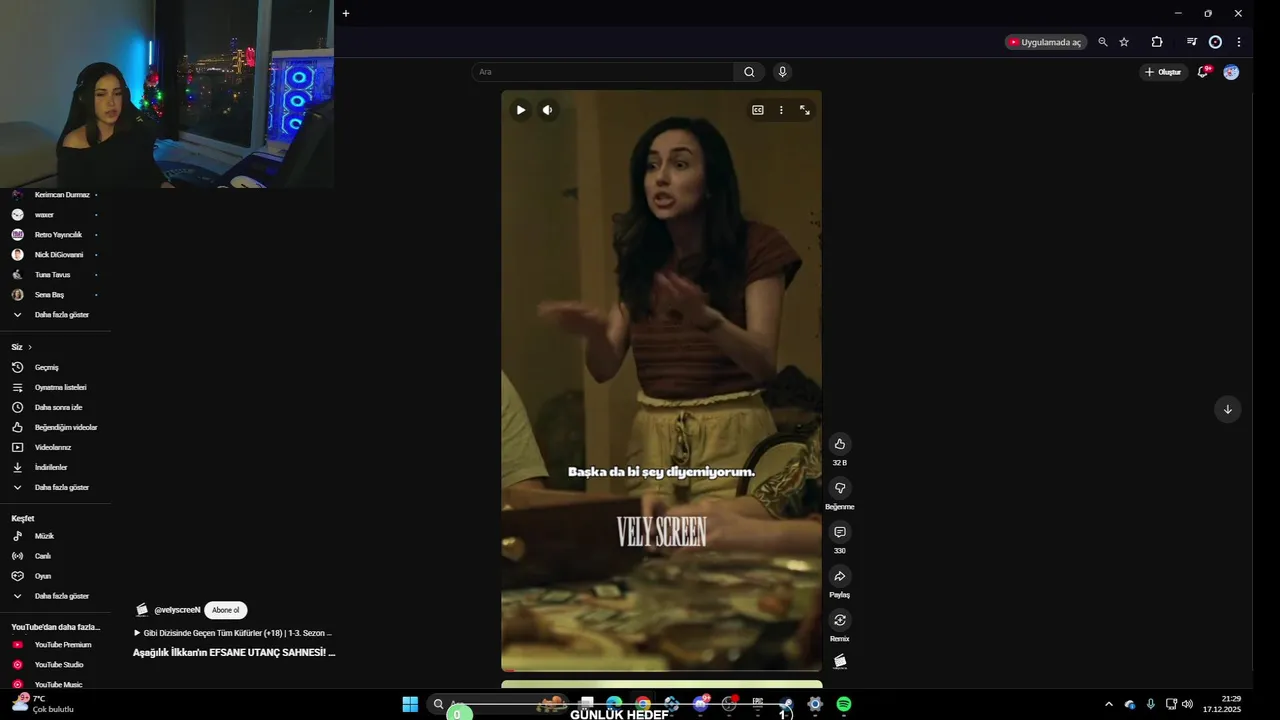Seek on the Shorts progress bar
Image resolution: width=1280 pixels, height=720 pixels.
[661, 669]
